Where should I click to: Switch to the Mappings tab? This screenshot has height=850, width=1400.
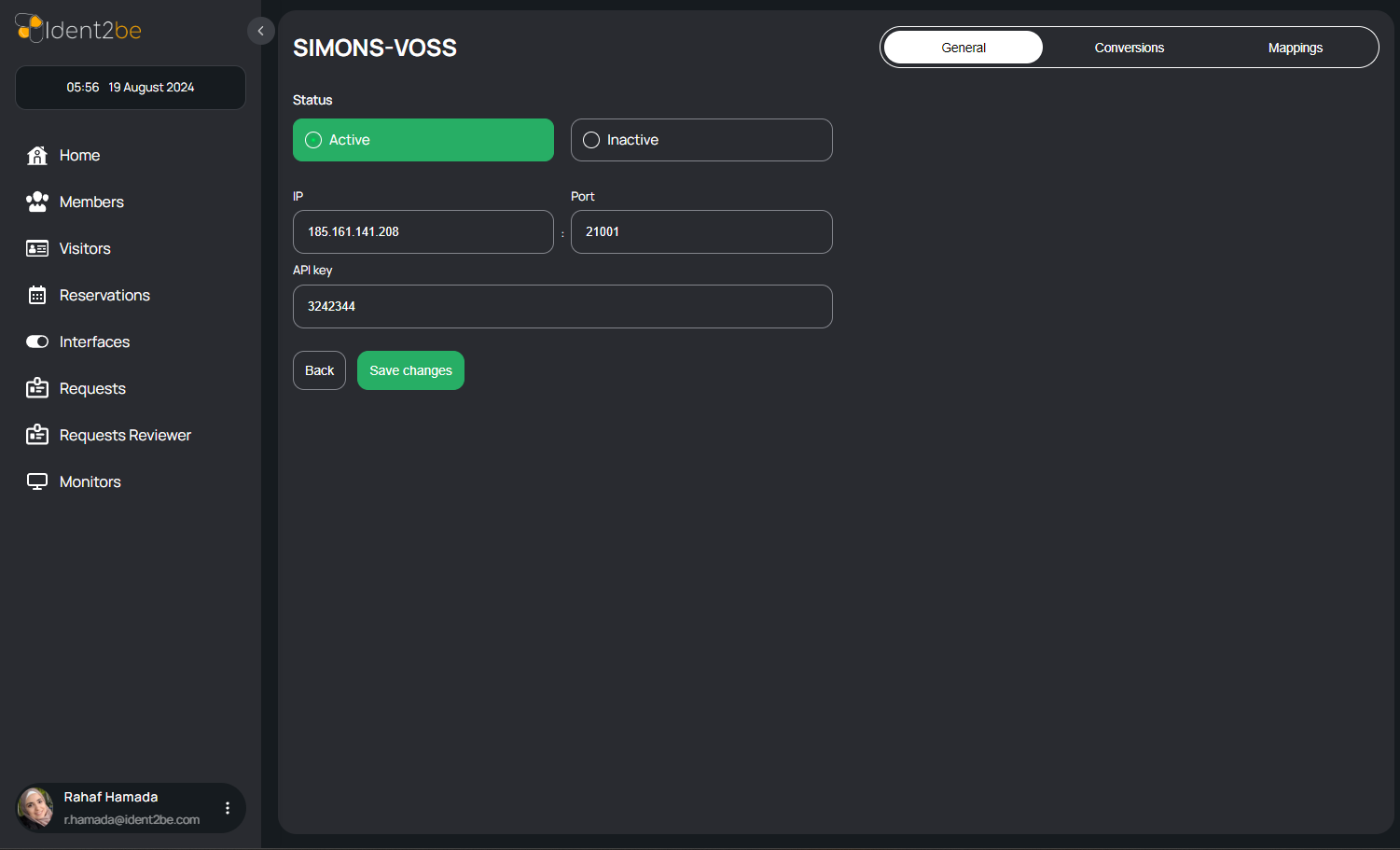[1296, 48]
